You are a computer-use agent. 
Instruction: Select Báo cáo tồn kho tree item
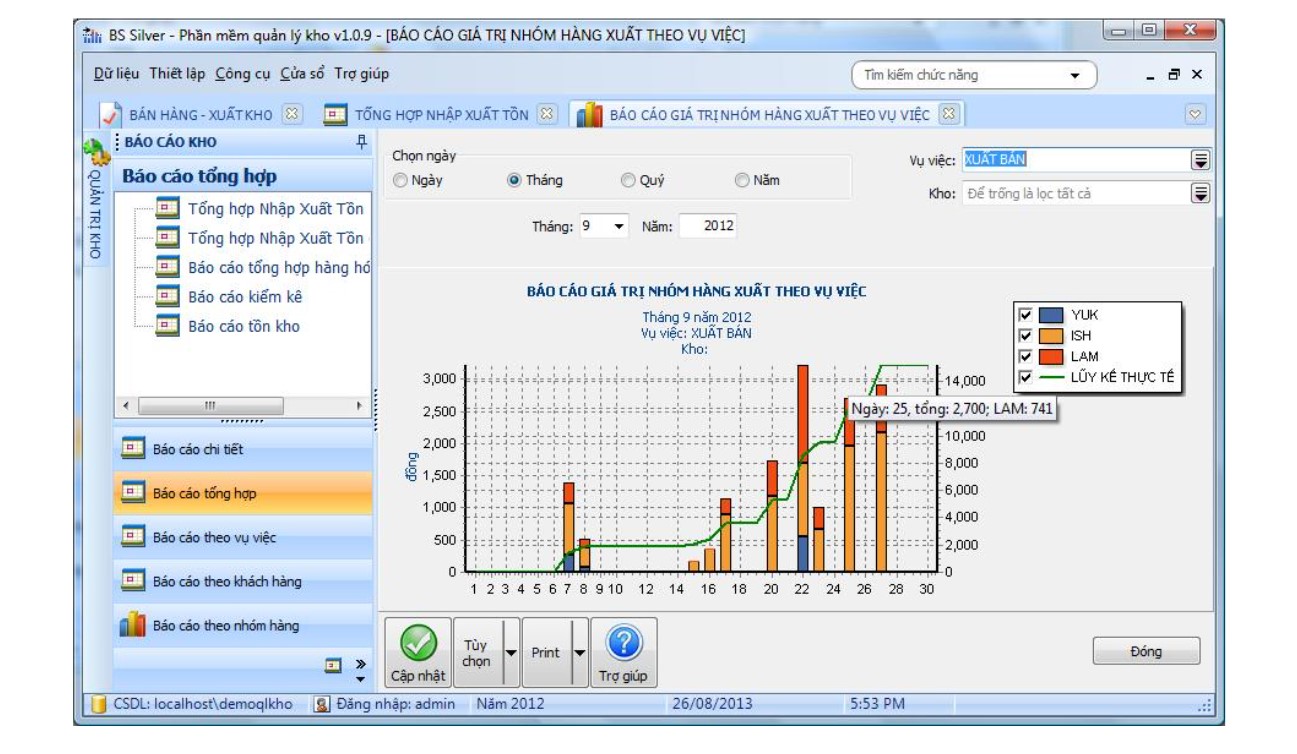pyautogui.click(x=244, y=326)
